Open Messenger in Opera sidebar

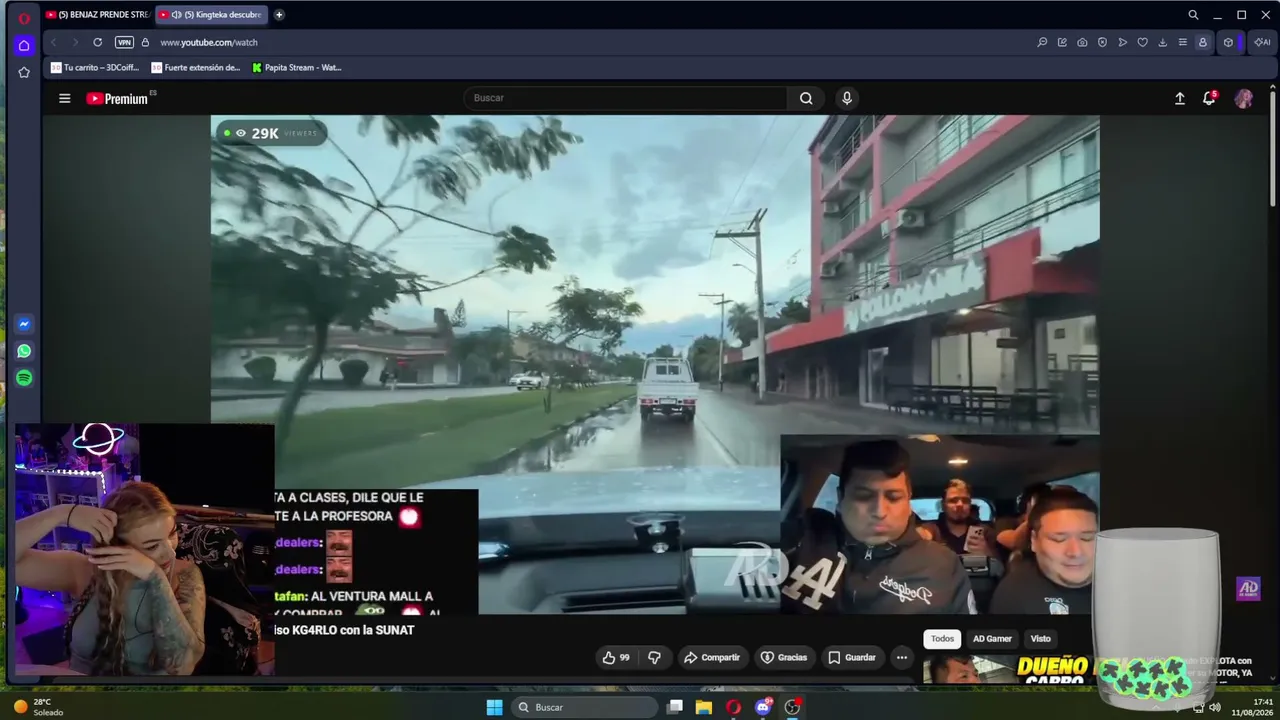coord(24,324)
